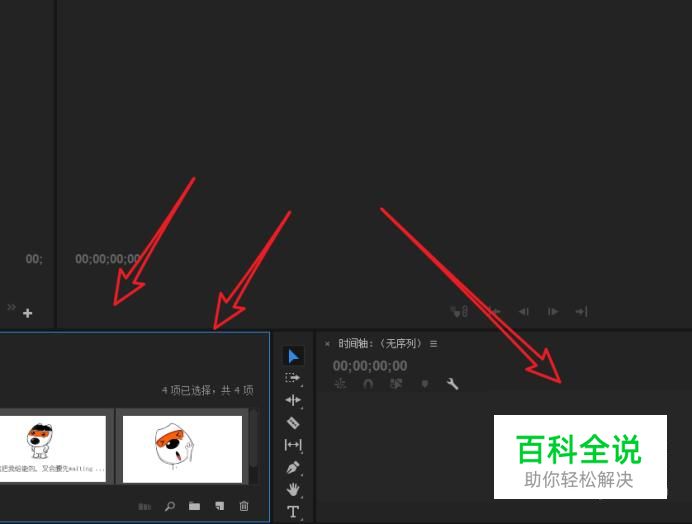Screen dimensions: 692x524
Task: Create a new bin folder
Action: click(194, 506)
